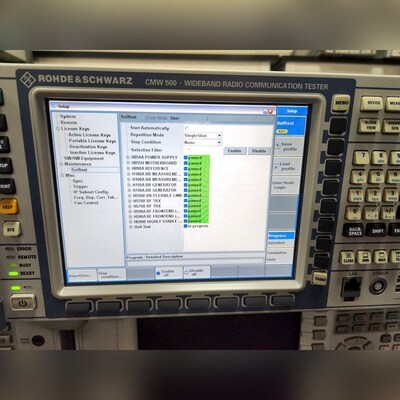The height and width of the screenshot is (400, 400).
Task: Collapse the Misc tree node
Action: (x=62, y=175)
